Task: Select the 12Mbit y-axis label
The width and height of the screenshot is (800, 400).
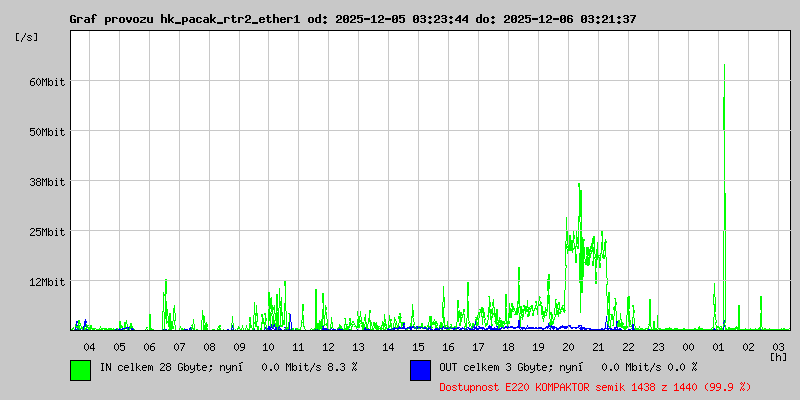Action: click(46, 281)
